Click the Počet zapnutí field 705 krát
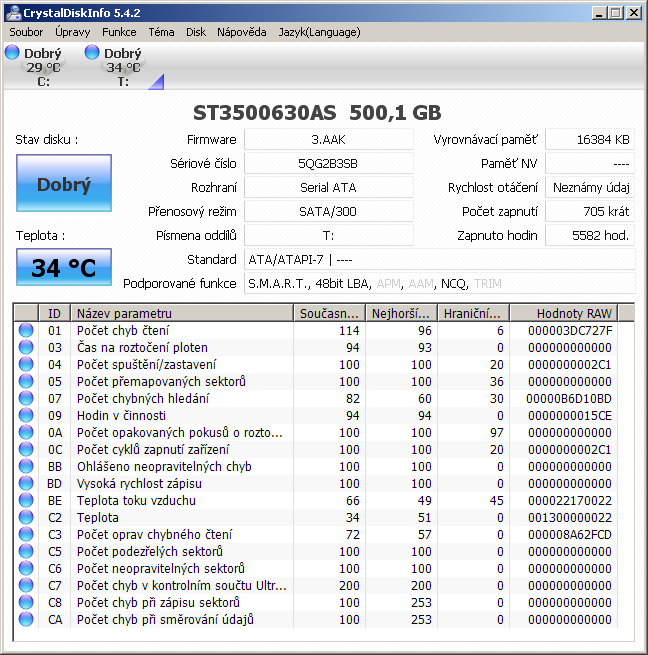This screenshot has height=655, width=648. coord(590,212)
